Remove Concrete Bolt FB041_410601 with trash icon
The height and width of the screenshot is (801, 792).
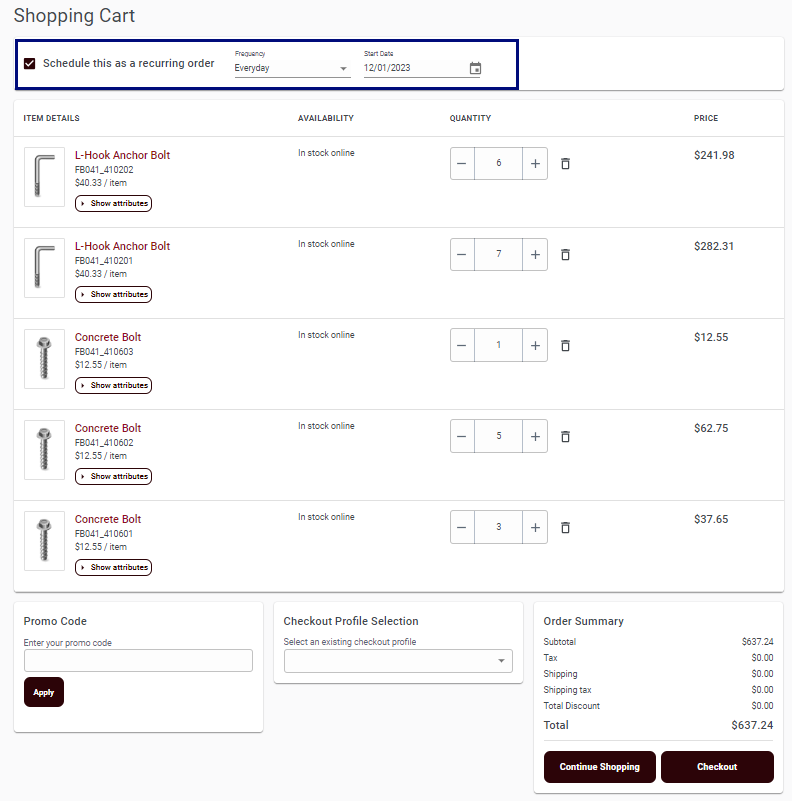pos(565,527)
